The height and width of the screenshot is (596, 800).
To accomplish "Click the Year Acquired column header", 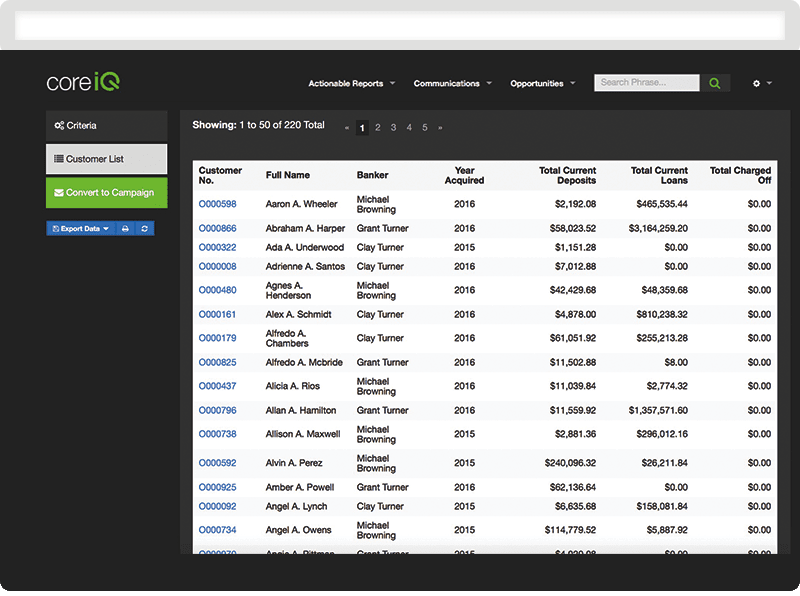I will 464,175.
